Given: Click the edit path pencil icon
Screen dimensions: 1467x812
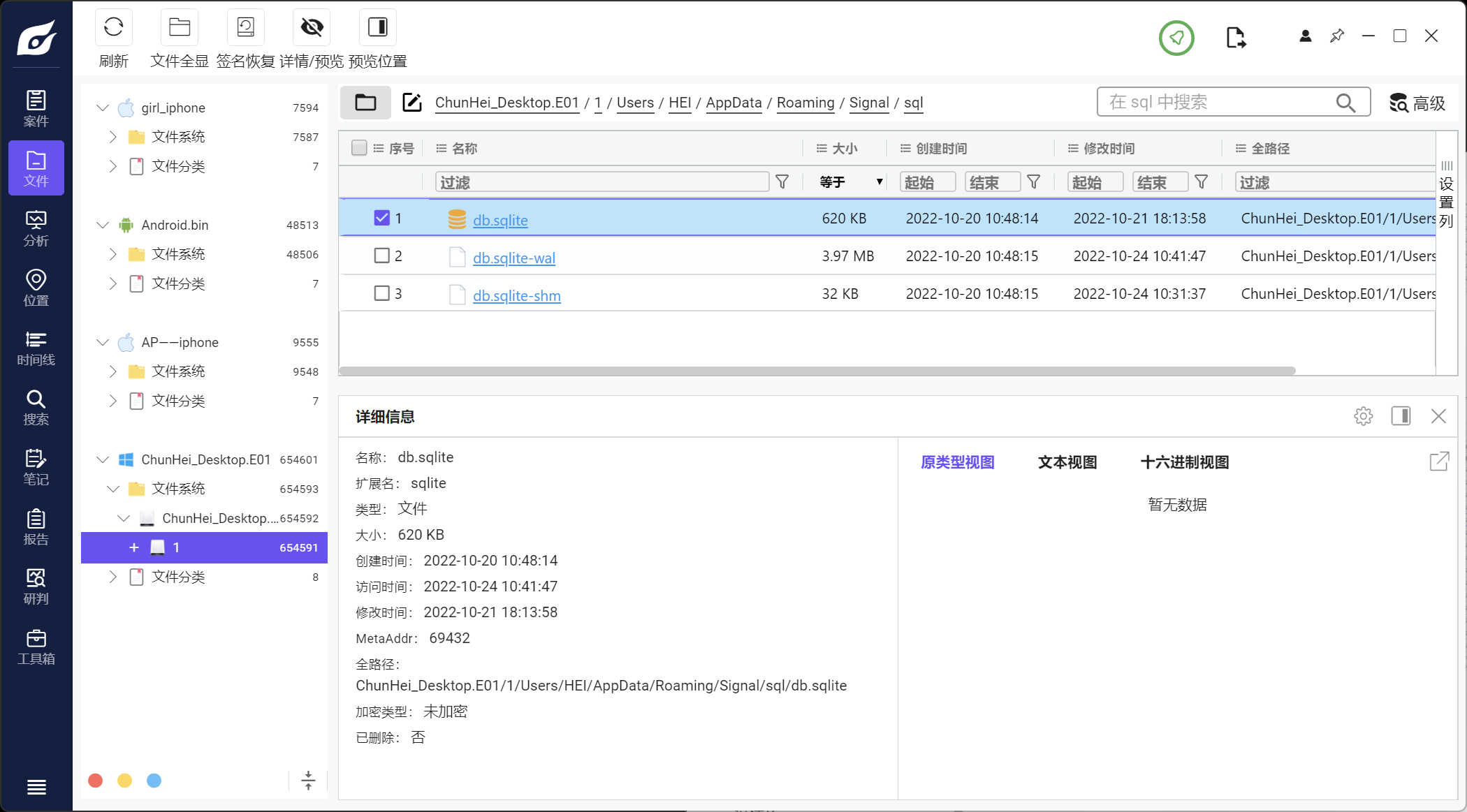Looking at the screenshot, I should (412, 103).
